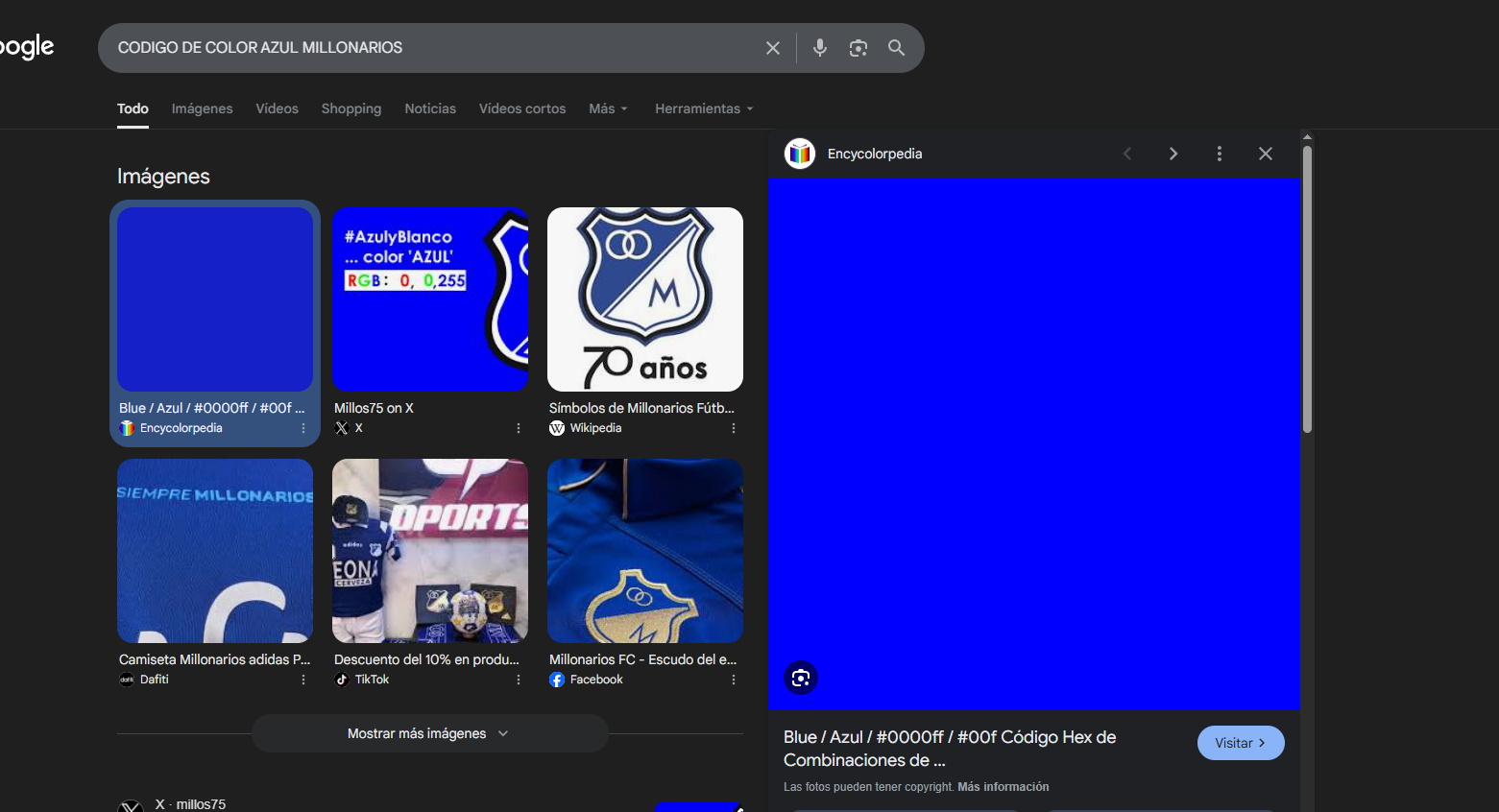This screenshot has width=1499, height=812.
Task: Open more options in the preview panel header
Action: [1220, 154]
